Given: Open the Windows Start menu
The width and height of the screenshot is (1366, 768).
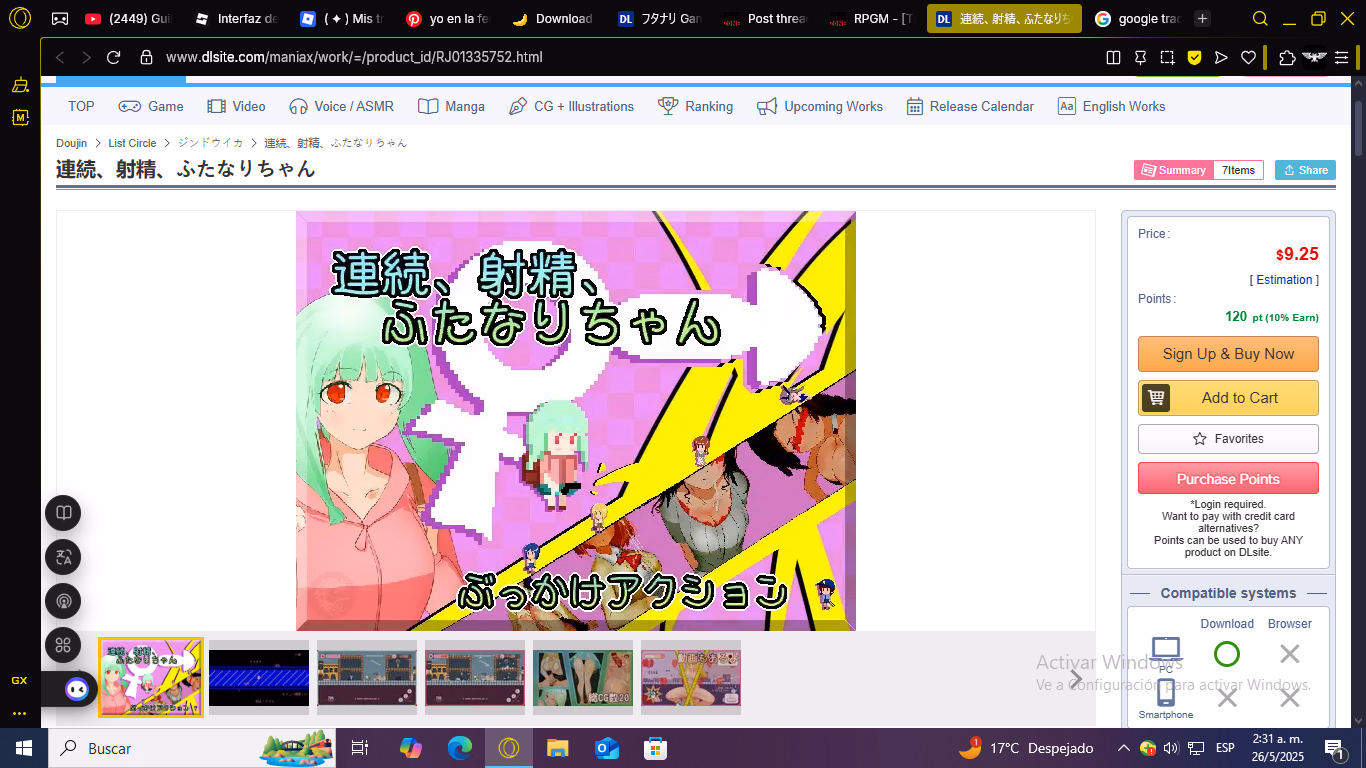Looking at the screenshot, I should tap(23, 748).
